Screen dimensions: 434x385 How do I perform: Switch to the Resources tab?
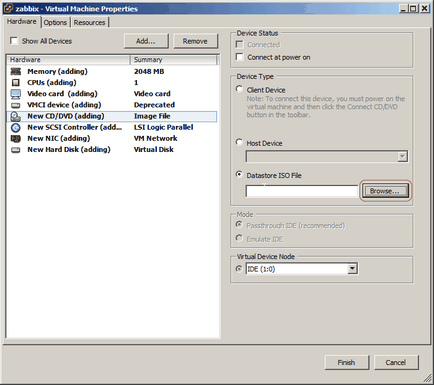(89, 22)
